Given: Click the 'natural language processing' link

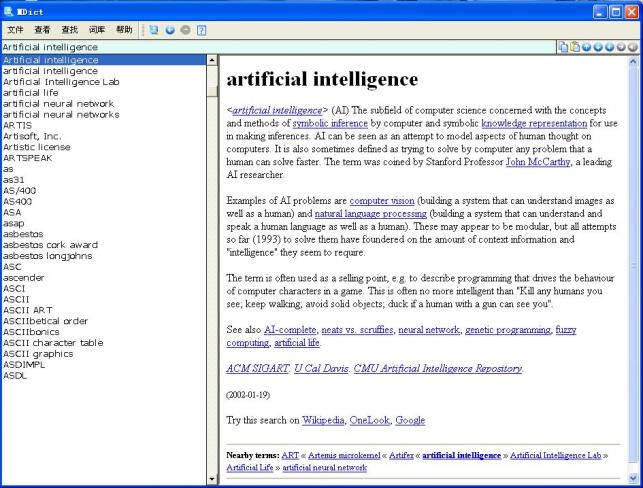Looking at the screenshot, I should point(371,214).
